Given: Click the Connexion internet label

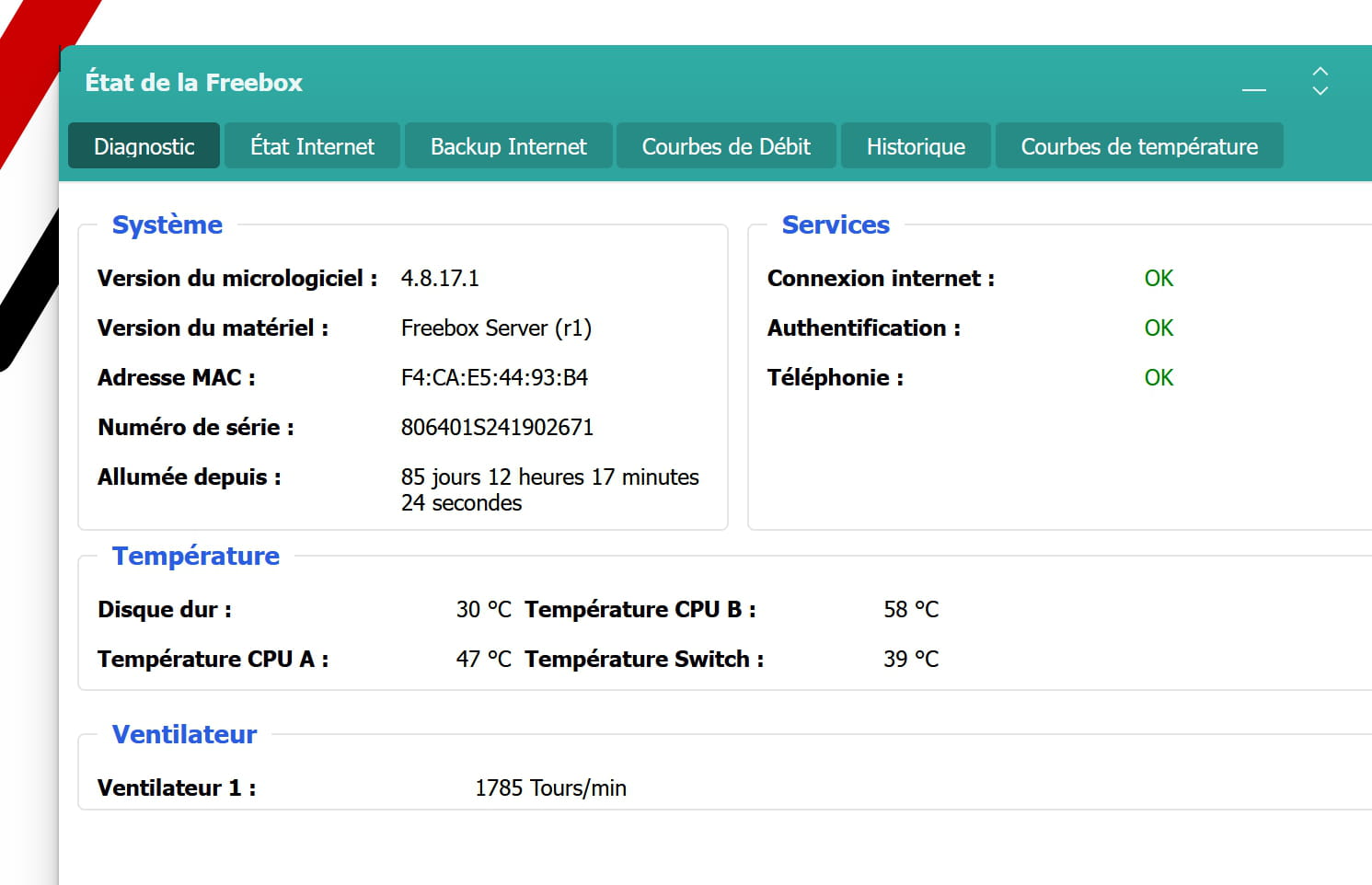Looking at the screenshot, I should tap(881, 278).
